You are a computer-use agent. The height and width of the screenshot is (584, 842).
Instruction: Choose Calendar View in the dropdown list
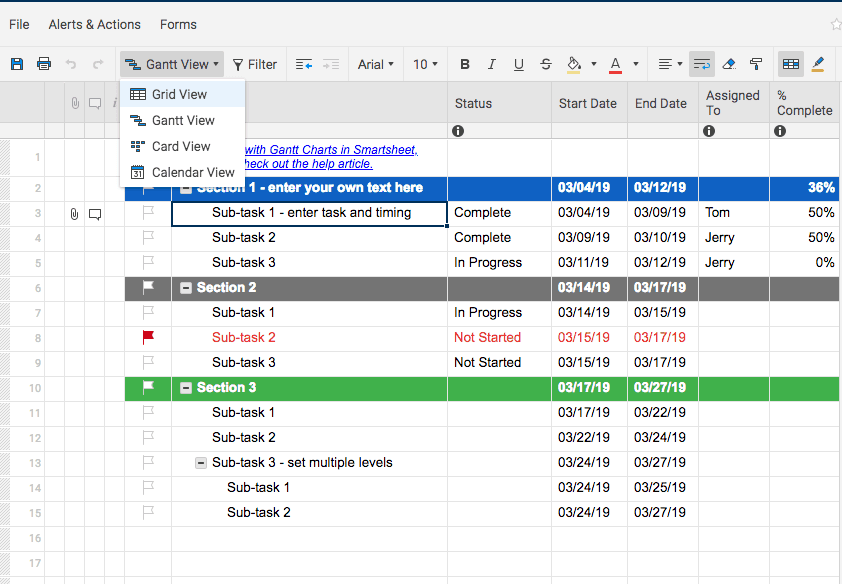(x=193, y=172)
